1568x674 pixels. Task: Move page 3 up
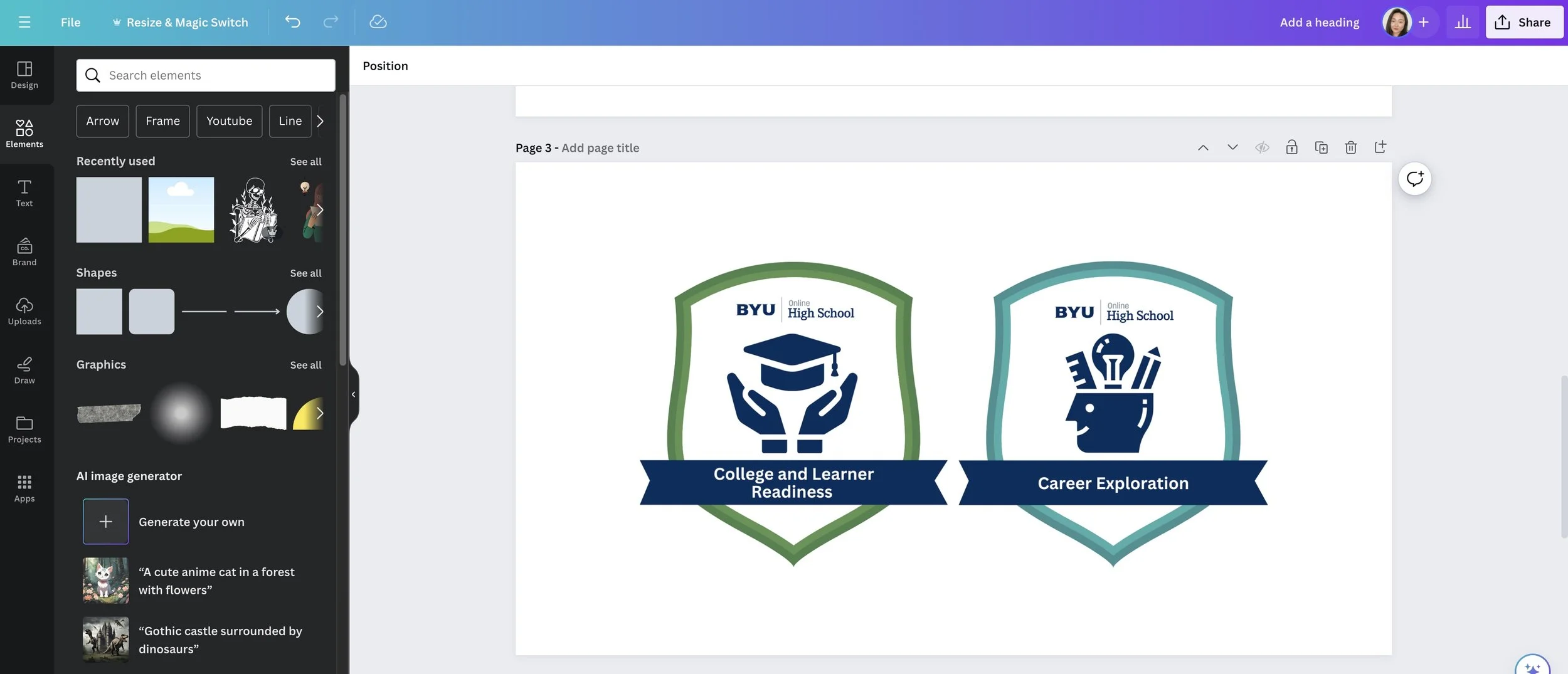click(1203, 148)
